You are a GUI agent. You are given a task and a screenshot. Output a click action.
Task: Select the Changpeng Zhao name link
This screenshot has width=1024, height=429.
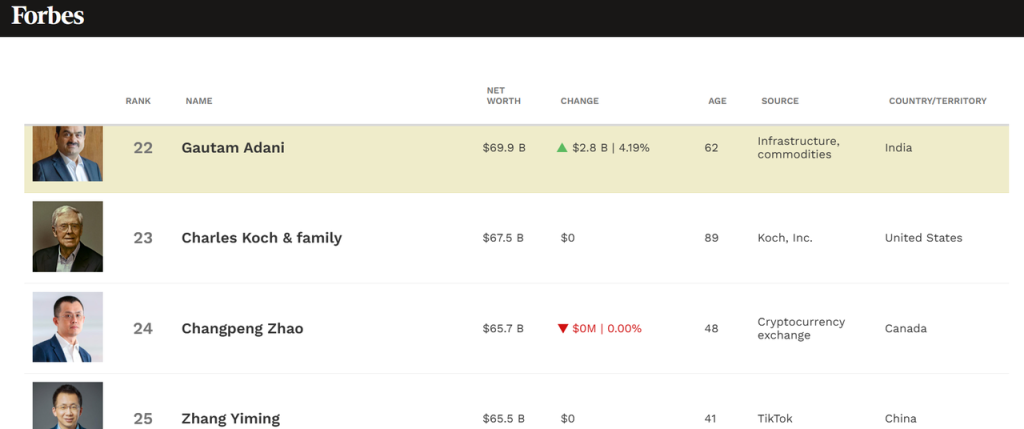(x=242, y=329)
